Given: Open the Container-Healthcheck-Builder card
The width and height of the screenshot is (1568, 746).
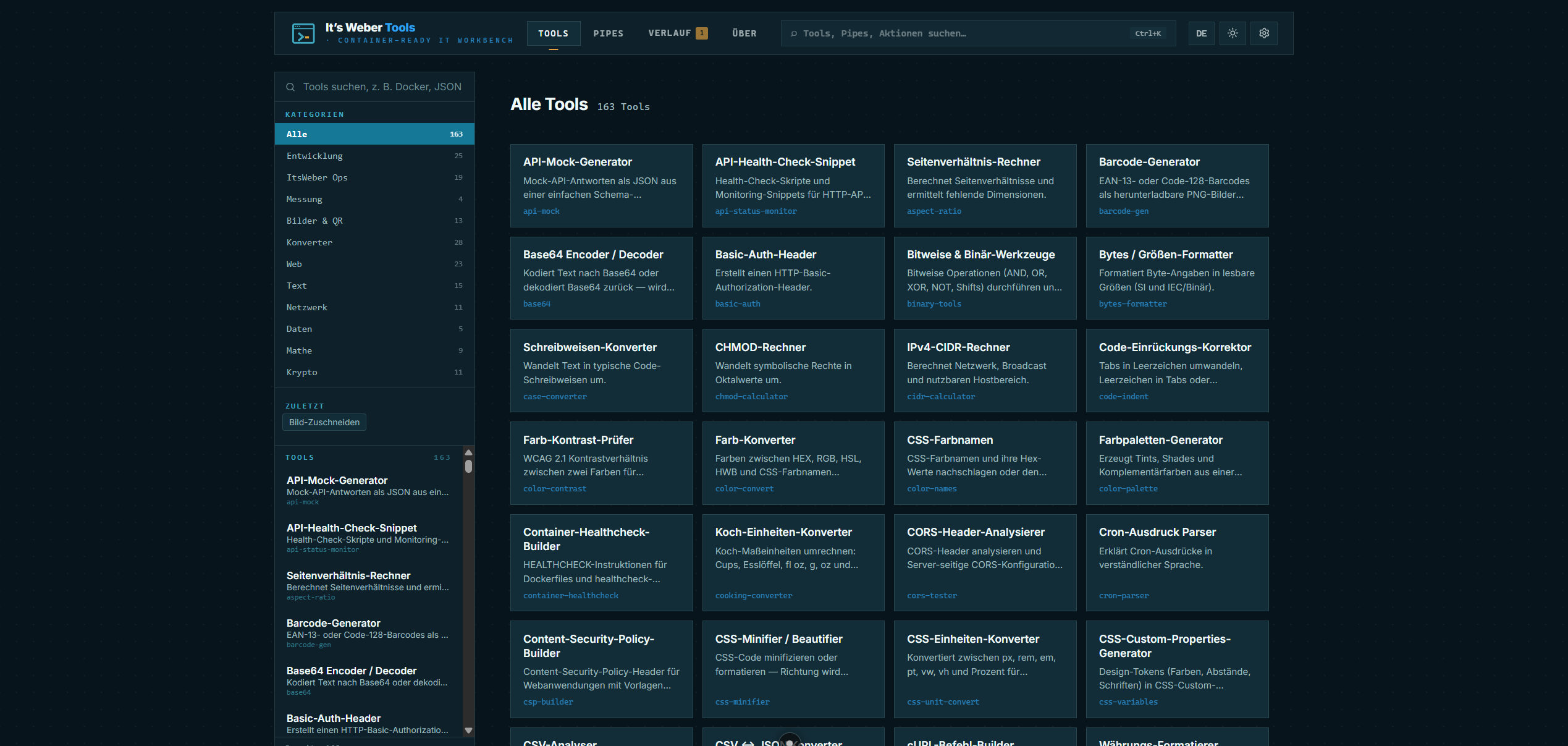Looking at the screenshot, I should 602,563.
